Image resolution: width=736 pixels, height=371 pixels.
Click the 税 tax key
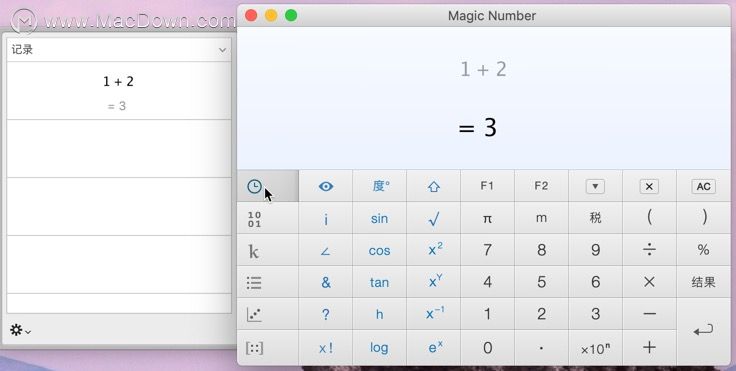point(595,218)
